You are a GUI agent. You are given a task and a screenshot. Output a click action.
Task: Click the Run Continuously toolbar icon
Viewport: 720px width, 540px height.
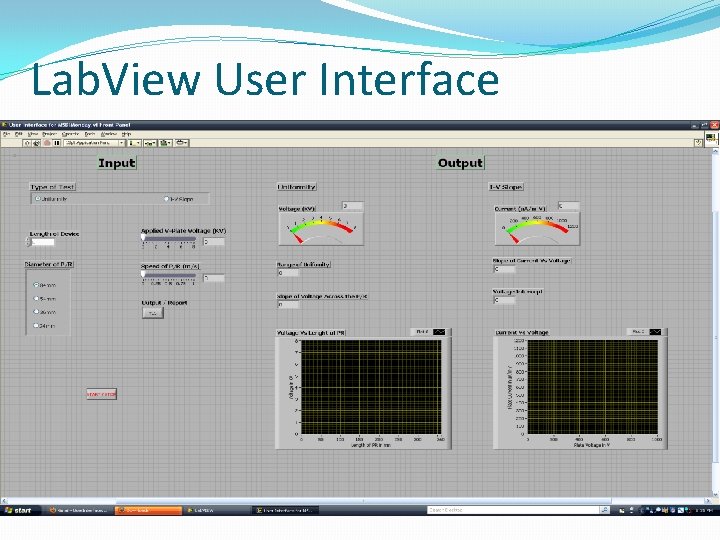pyautogui.click(x=36, y=143)
